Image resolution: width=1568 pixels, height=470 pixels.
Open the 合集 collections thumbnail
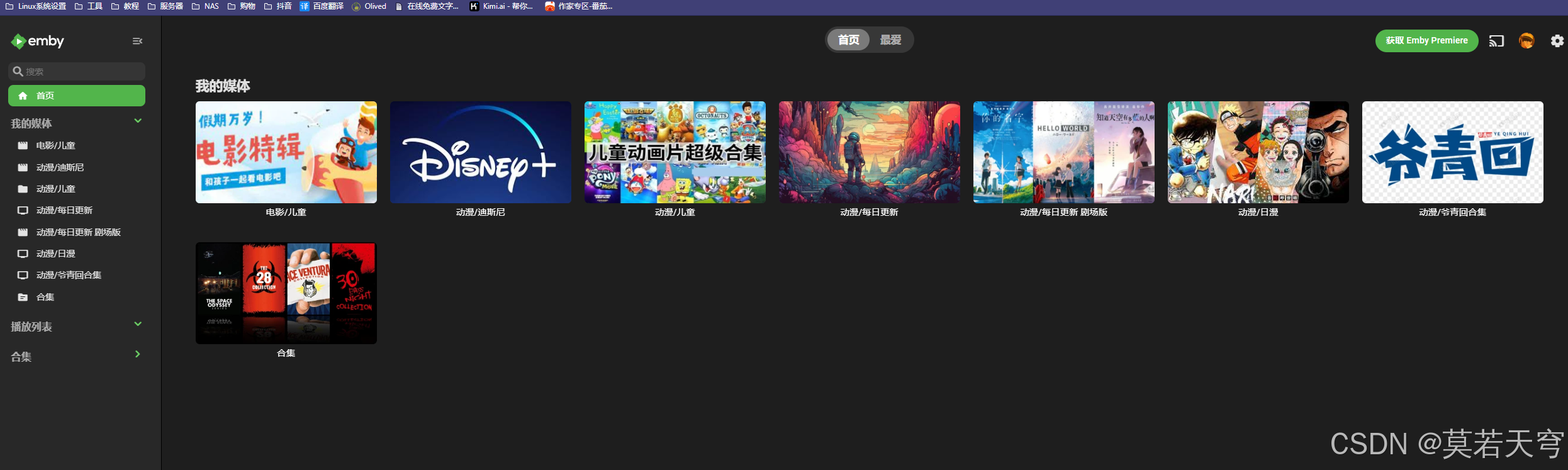point(286,293)
